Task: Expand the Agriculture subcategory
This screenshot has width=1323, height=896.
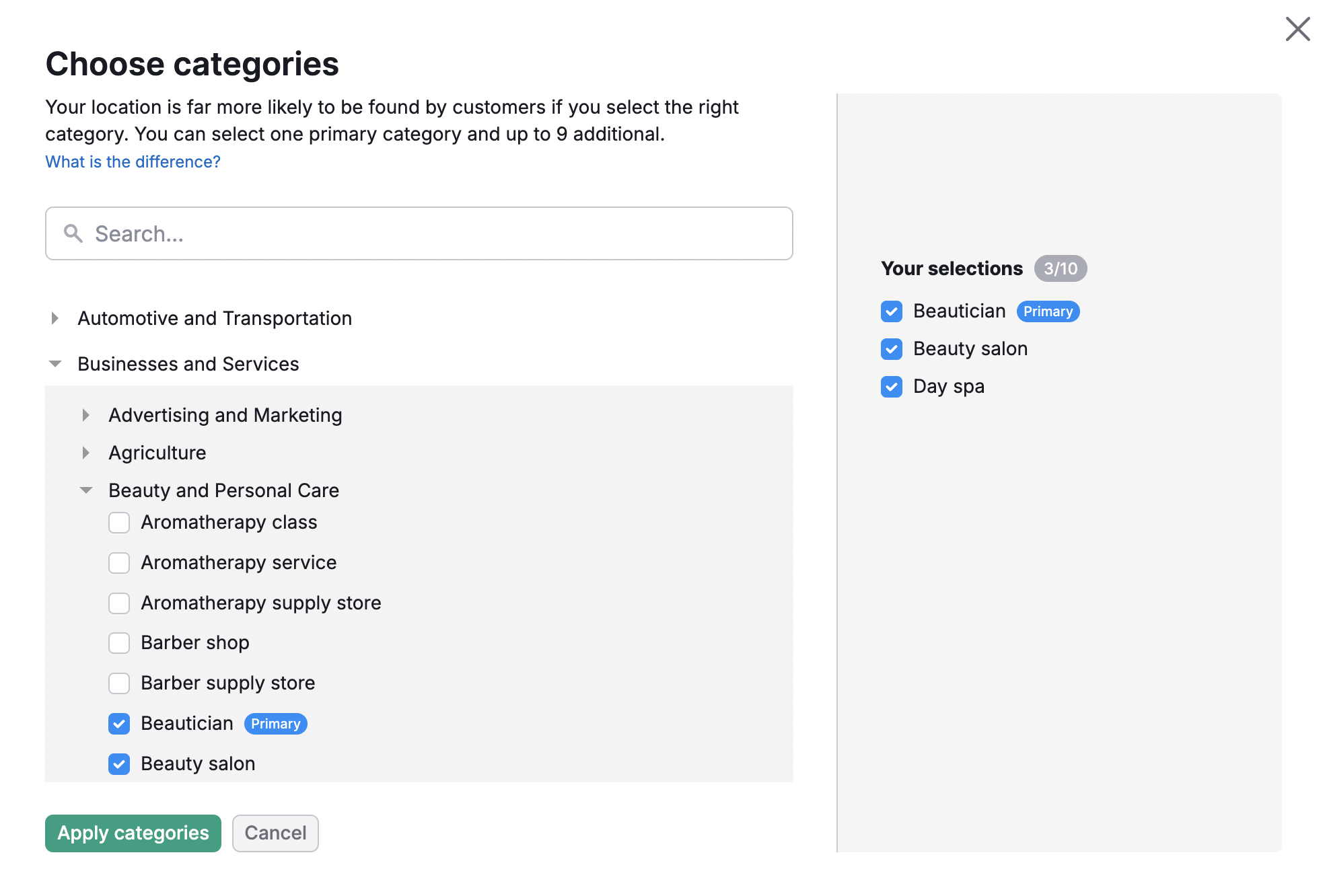Action: click(x=87, y=453)
